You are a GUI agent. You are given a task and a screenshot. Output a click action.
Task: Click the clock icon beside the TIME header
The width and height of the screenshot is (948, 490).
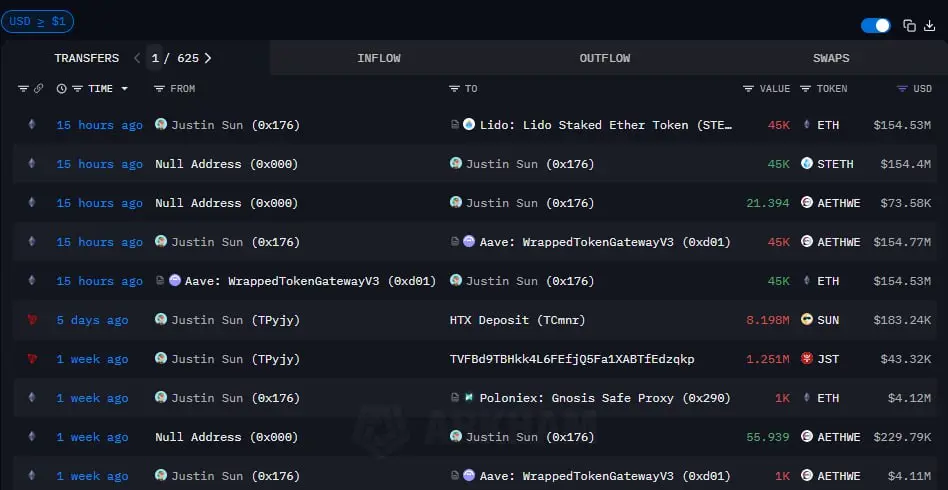(x=62, y=89)
